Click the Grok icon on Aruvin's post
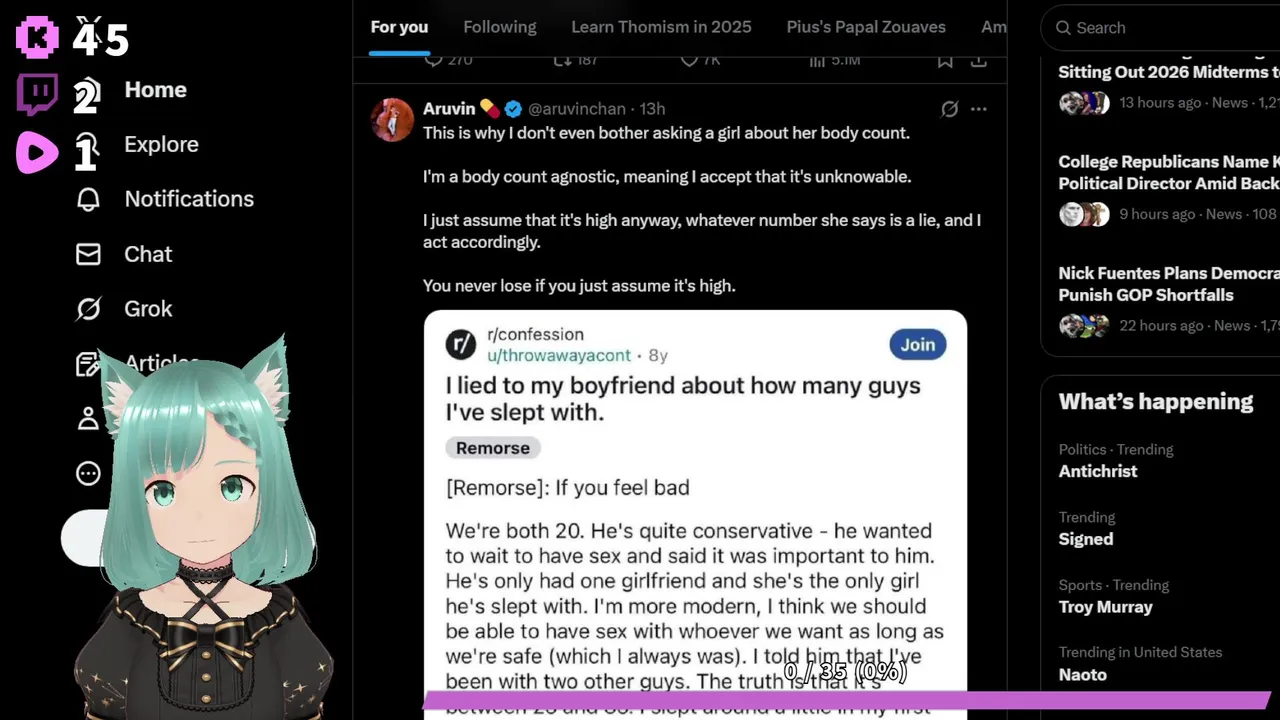The width and height of the screenshot is (1280, 720). 950,109
